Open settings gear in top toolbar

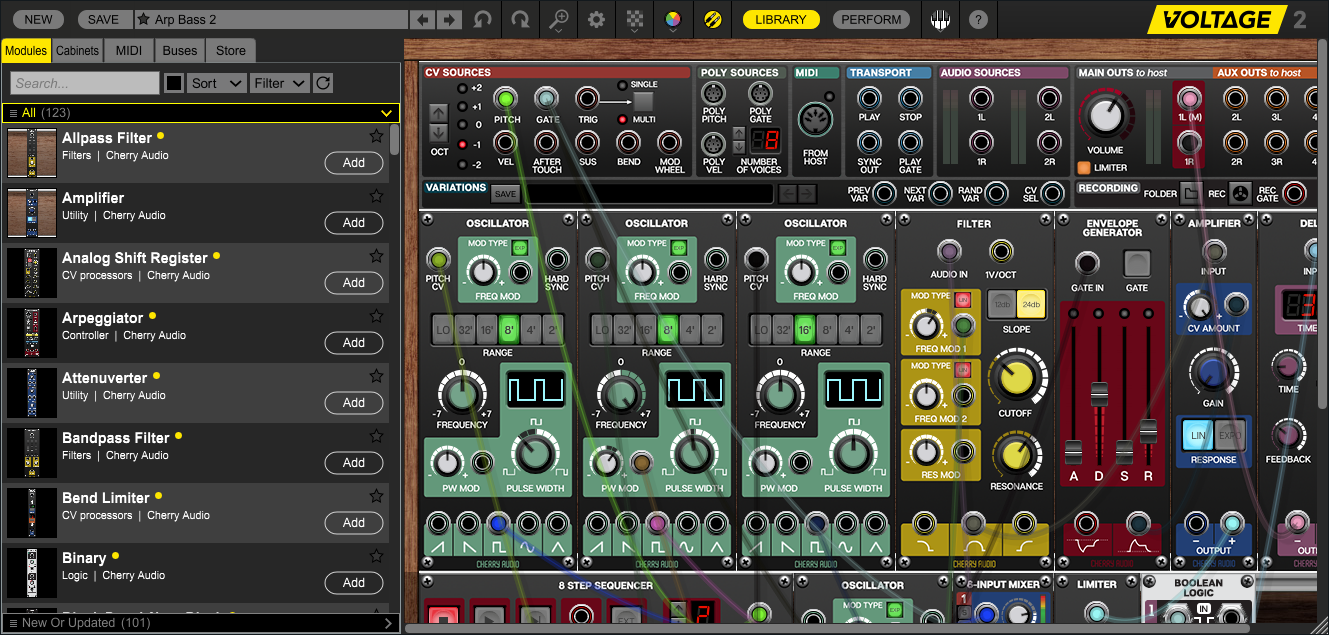pyautogui.click(x=596, y=19)
